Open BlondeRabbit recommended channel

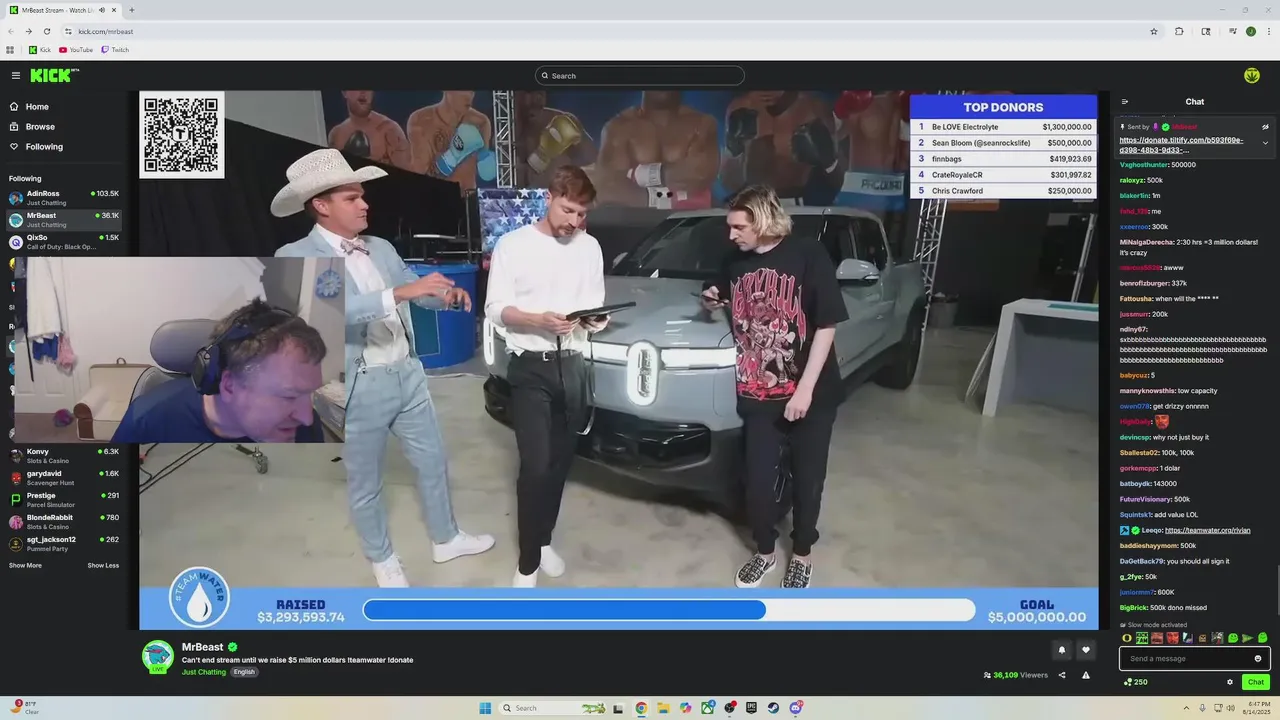(x=64, y=521)
